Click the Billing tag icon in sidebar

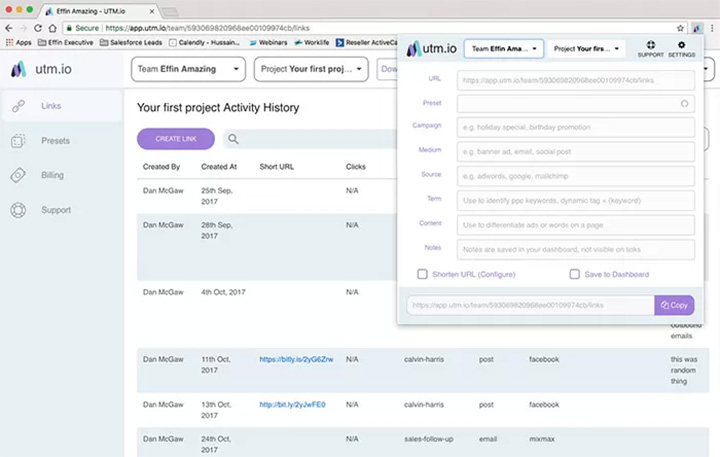coord(18,175)
